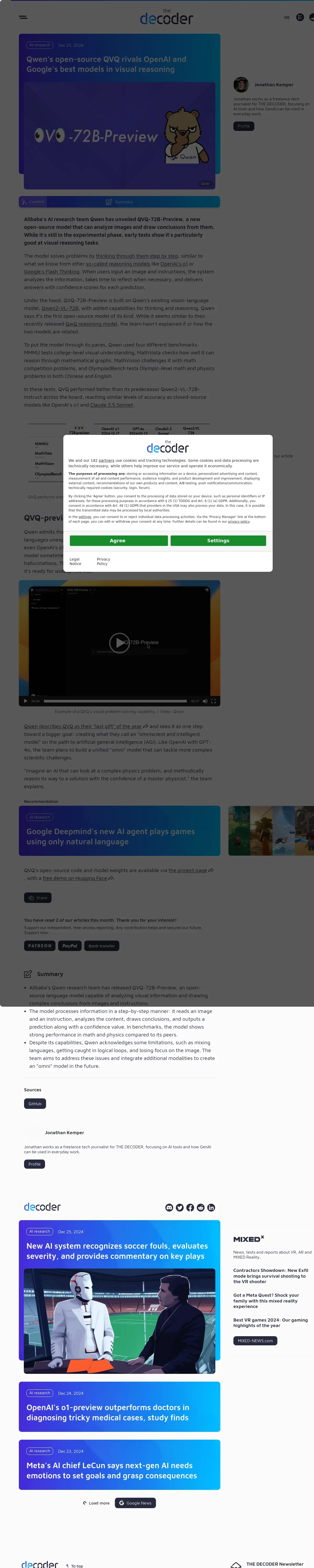314x1568 pixels.
Task: Open the privacy policy link in consent text
Action: pos(238,522)
